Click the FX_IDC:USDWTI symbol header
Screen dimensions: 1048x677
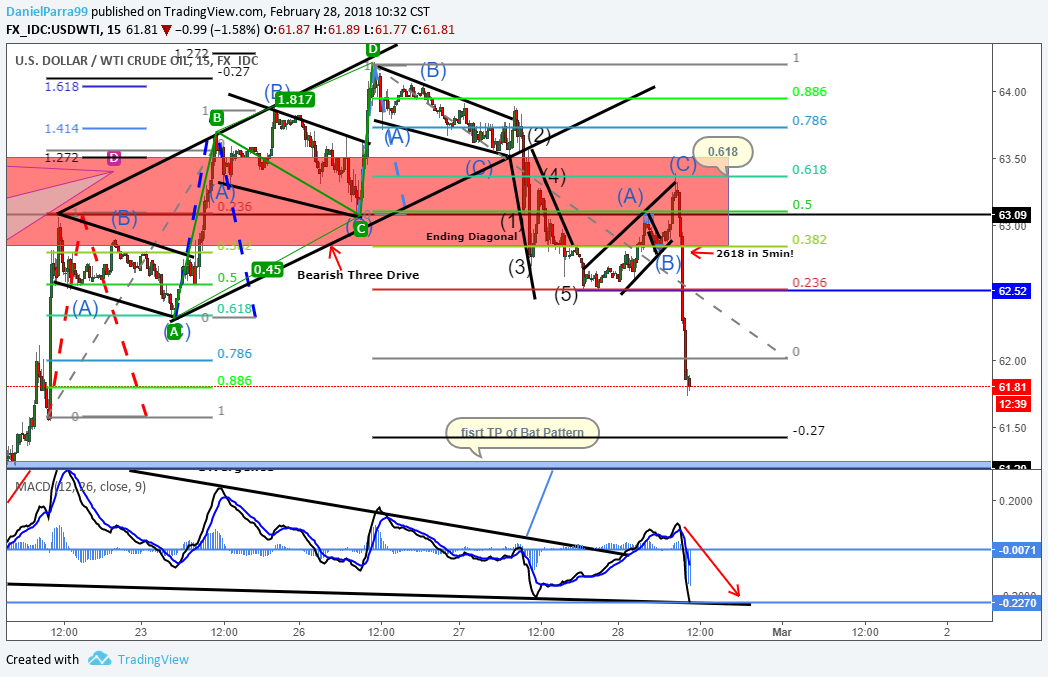[55, 29]
